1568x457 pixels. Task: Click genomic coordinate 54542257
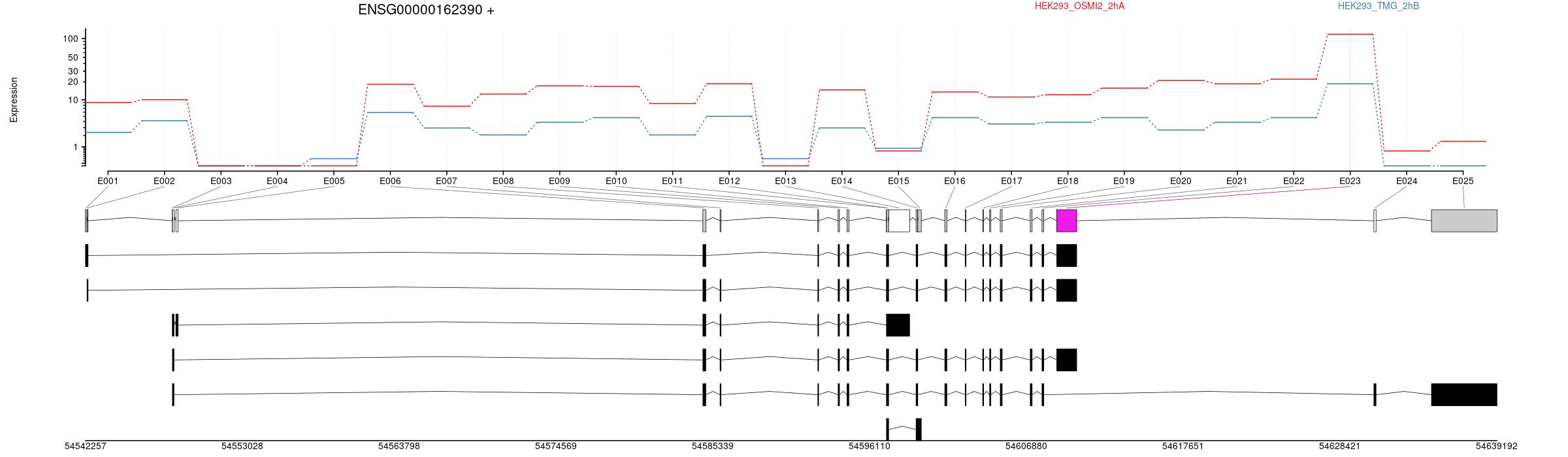86,447
